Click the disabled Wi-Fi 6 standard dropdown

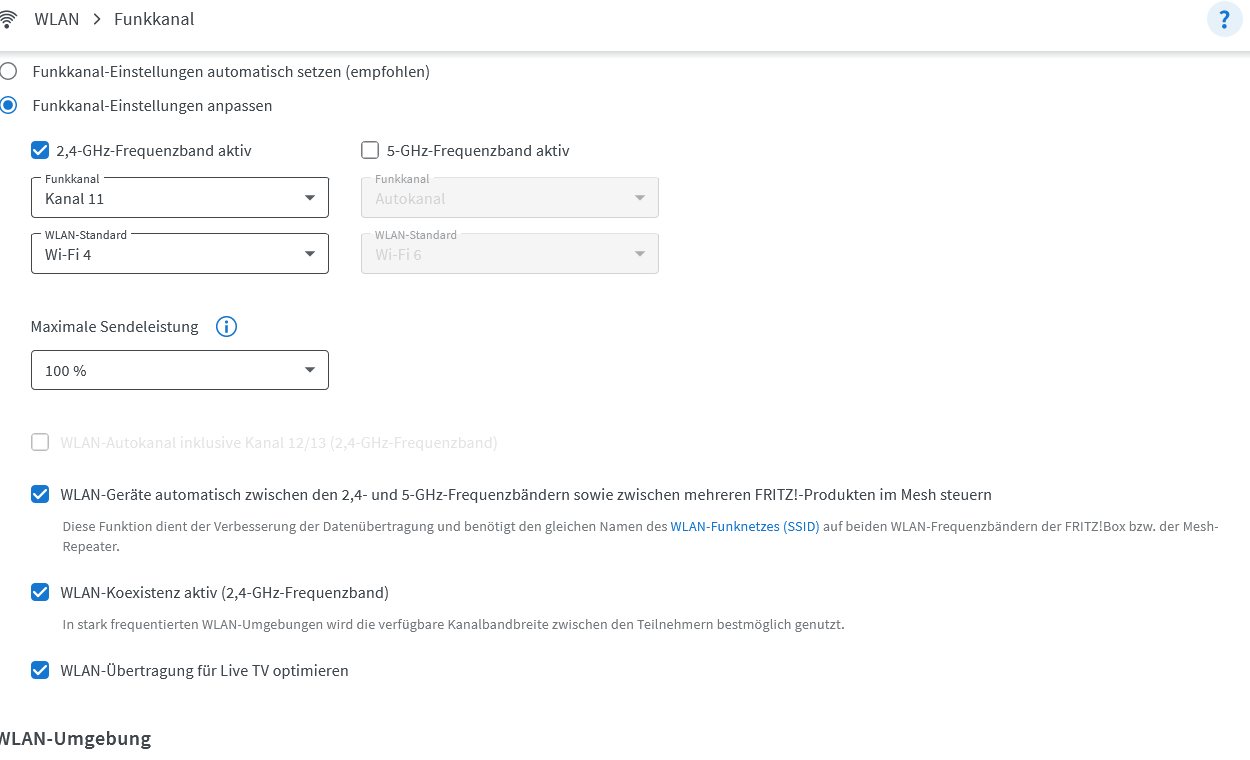tap(510, 254)
